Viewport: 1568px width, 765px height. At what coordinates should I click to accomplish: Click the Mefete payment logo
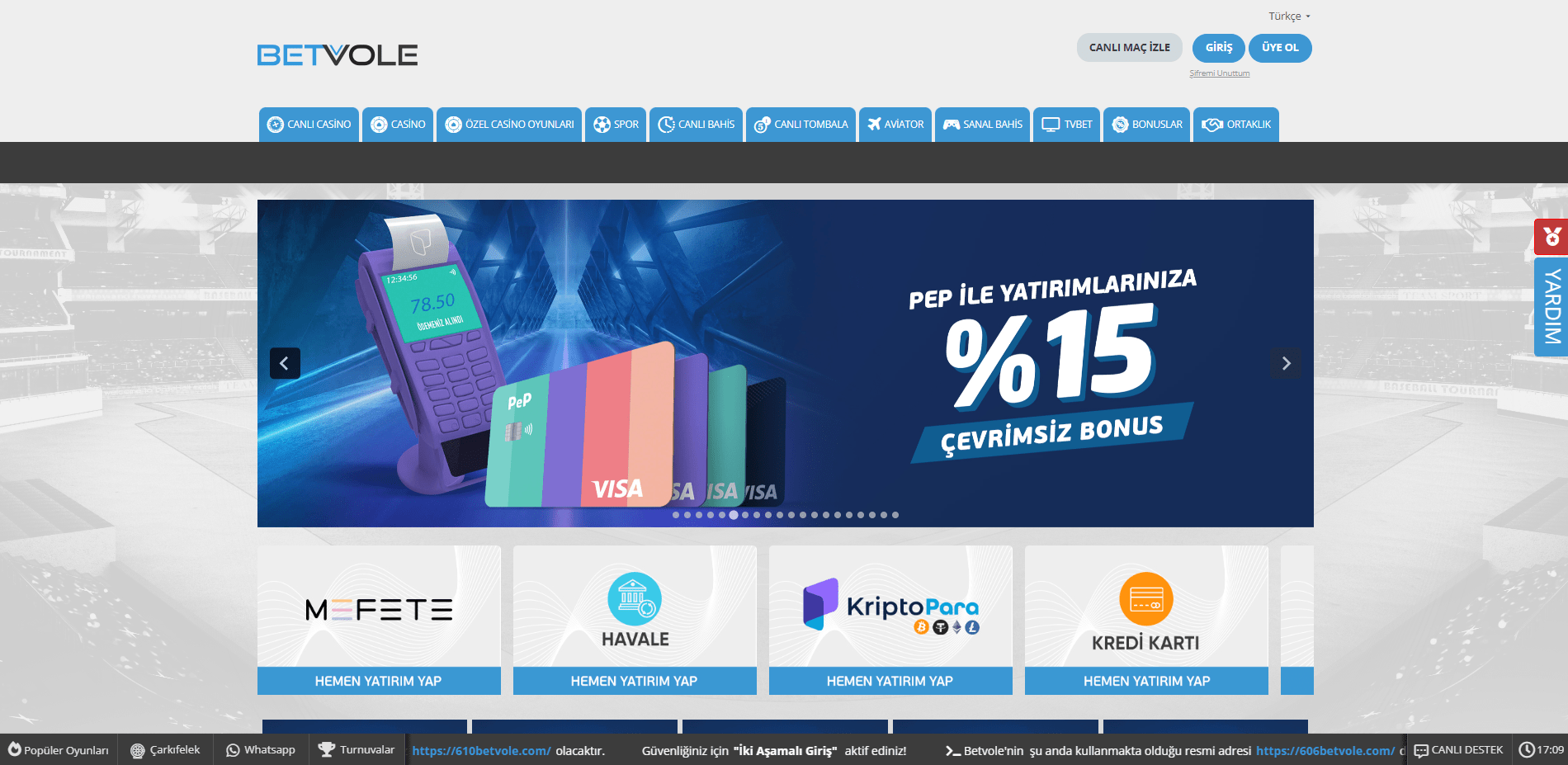coord(379,610)
